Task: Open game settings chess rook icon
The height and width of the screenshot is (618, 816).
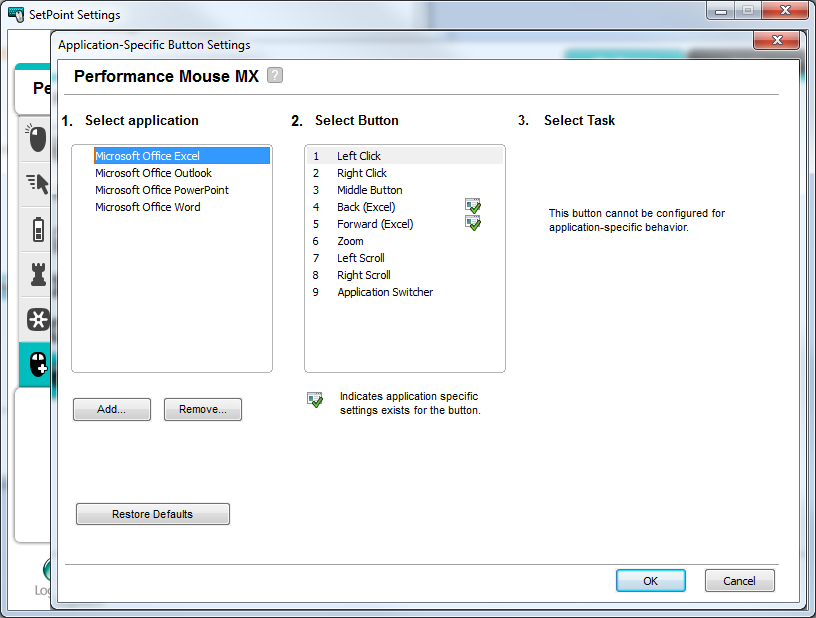Action: point(38,274)
